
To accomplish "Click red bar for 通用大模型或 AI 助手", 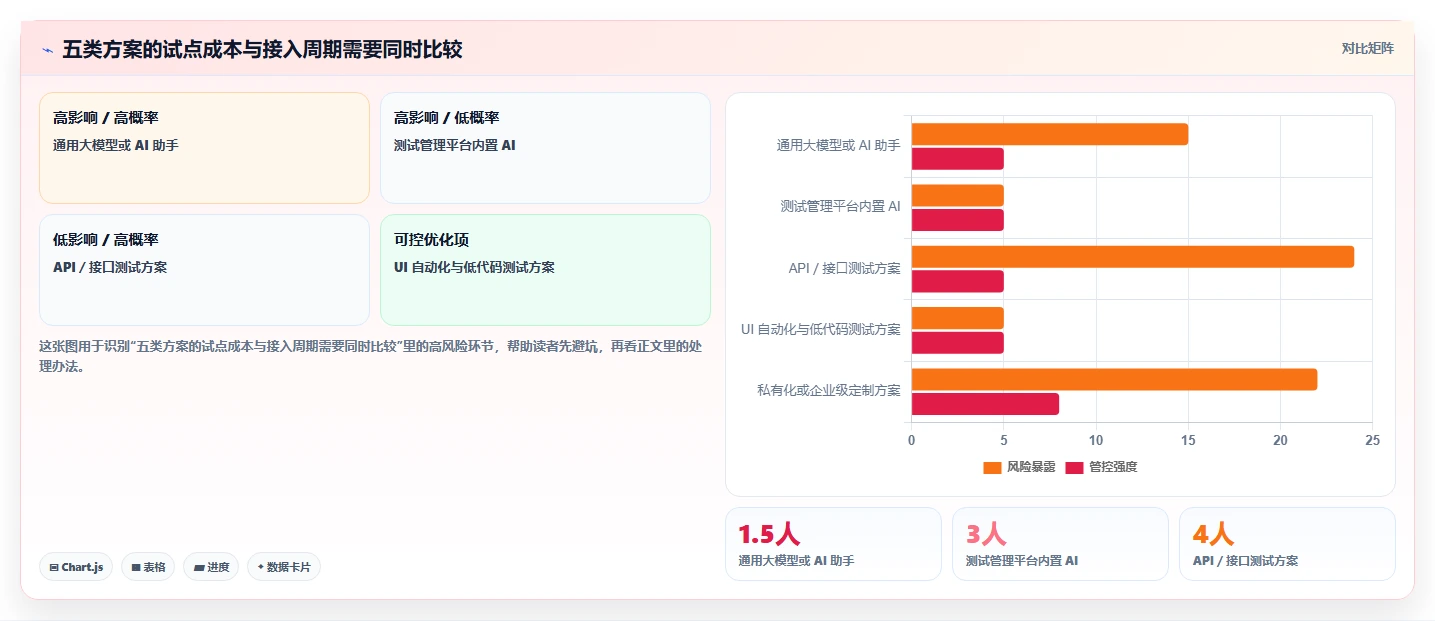I will [957, 158].
